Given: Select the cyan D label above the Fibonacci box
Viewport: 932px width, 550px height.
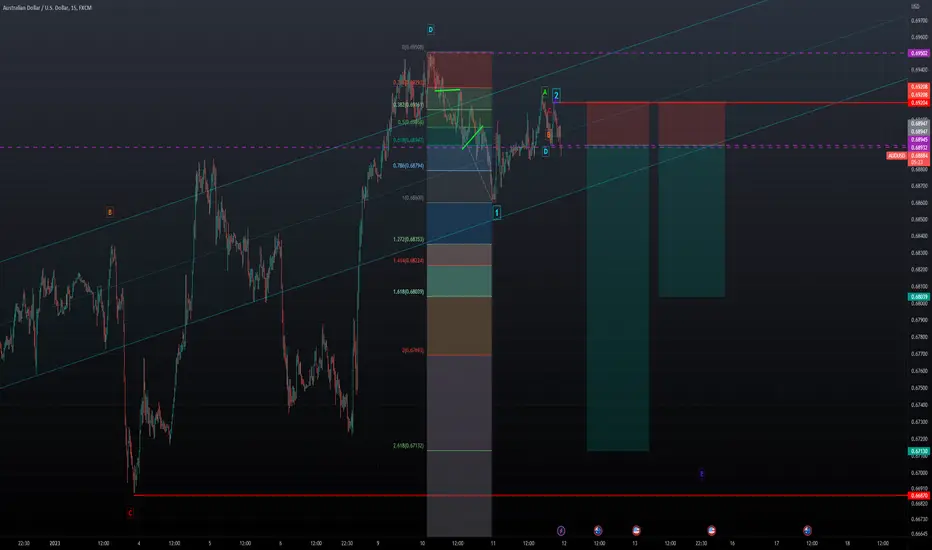Looking at the screenshot, I should (430, 29).
